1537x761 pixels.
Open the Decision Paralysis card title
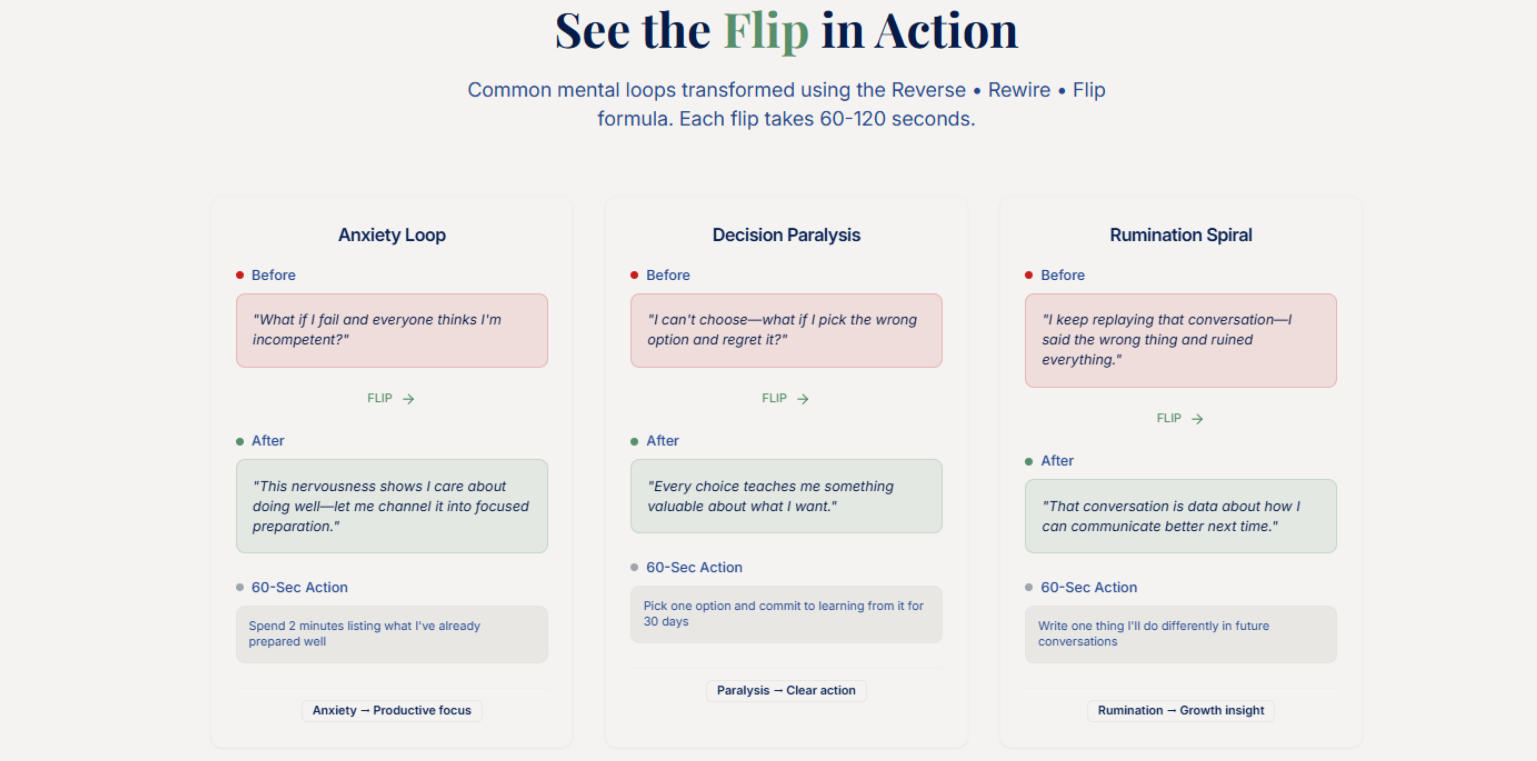point(786,235)
